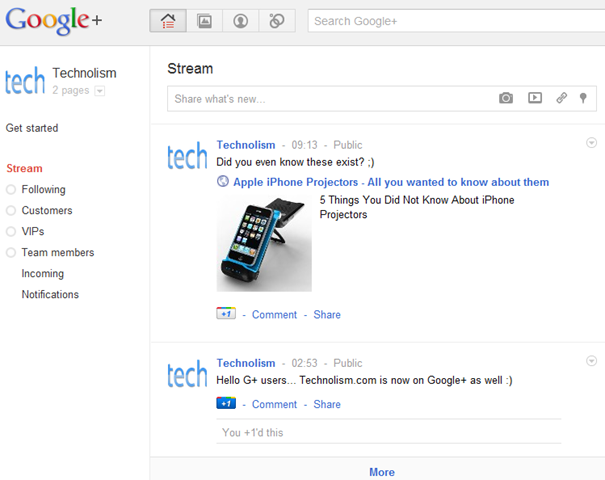Select the Customers circle filter
Viewport: 605px width, 480px height.
[x=46, y=211]
